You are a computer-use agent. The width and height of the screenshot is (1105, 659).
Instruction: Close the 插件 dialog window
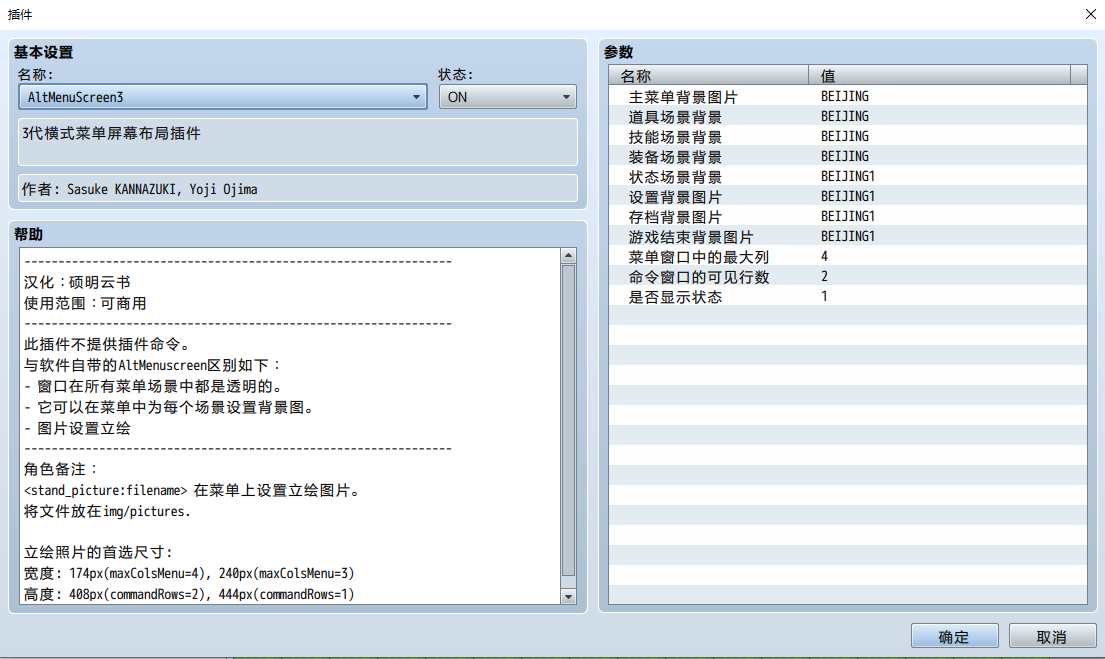[1090, 14]
